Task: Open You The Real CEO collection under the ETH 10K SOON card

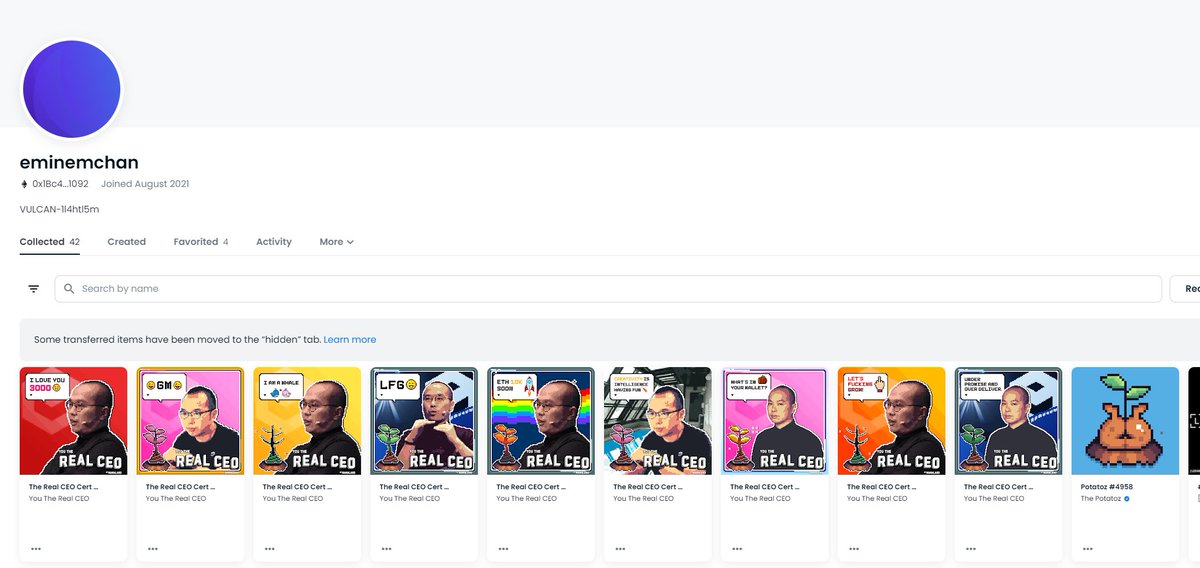Action: tap(527, 498)
